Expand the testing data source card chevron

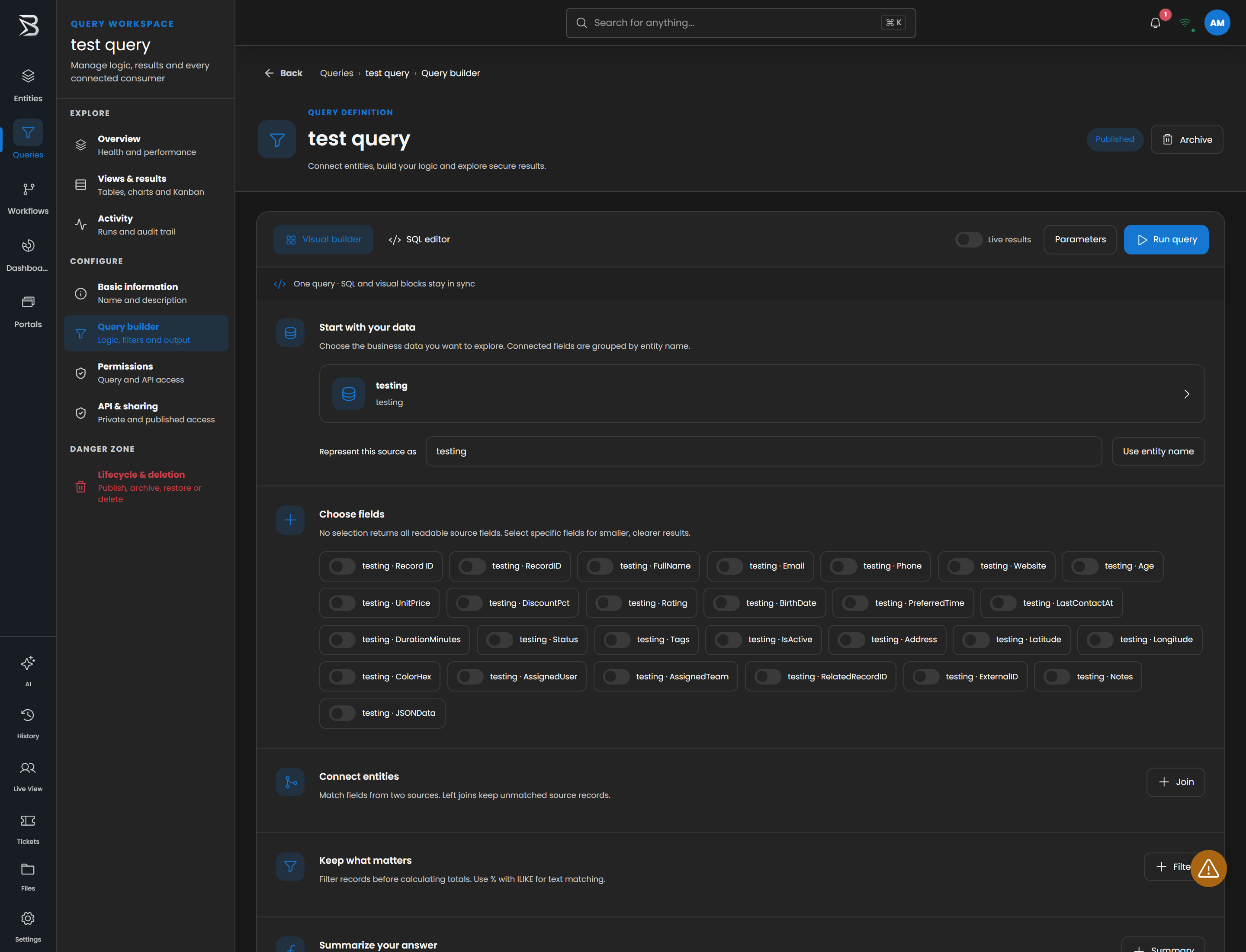pos(1186,394)
